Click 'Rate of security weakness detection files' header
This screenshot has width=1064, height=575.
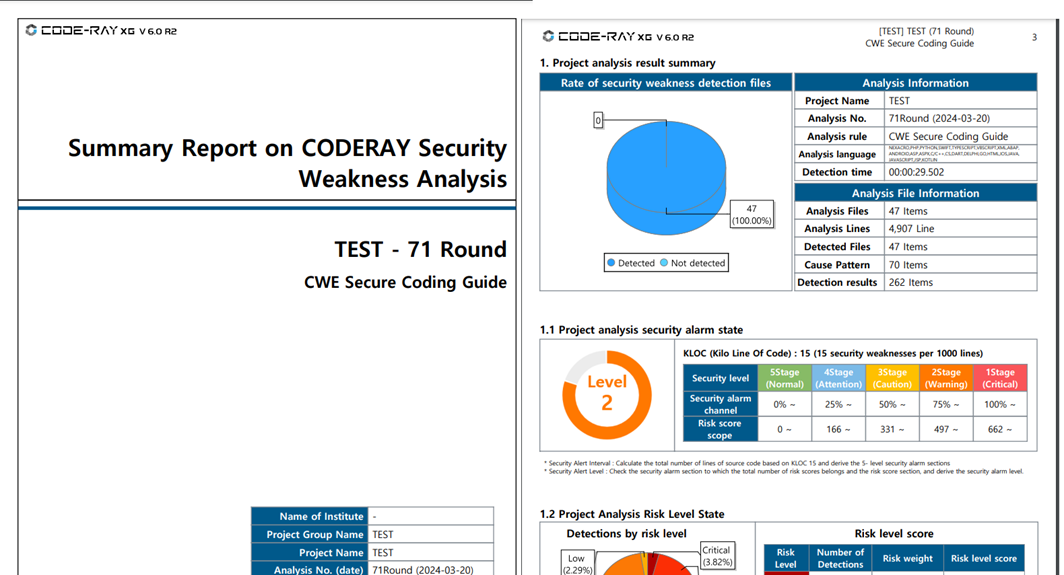pyautogui.click(x=666, y=83)
